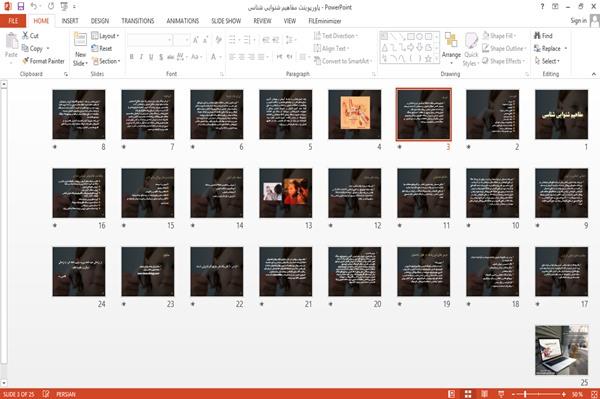Click the Reset button in Slides group

pyautogui.click(x=102, y=48)
